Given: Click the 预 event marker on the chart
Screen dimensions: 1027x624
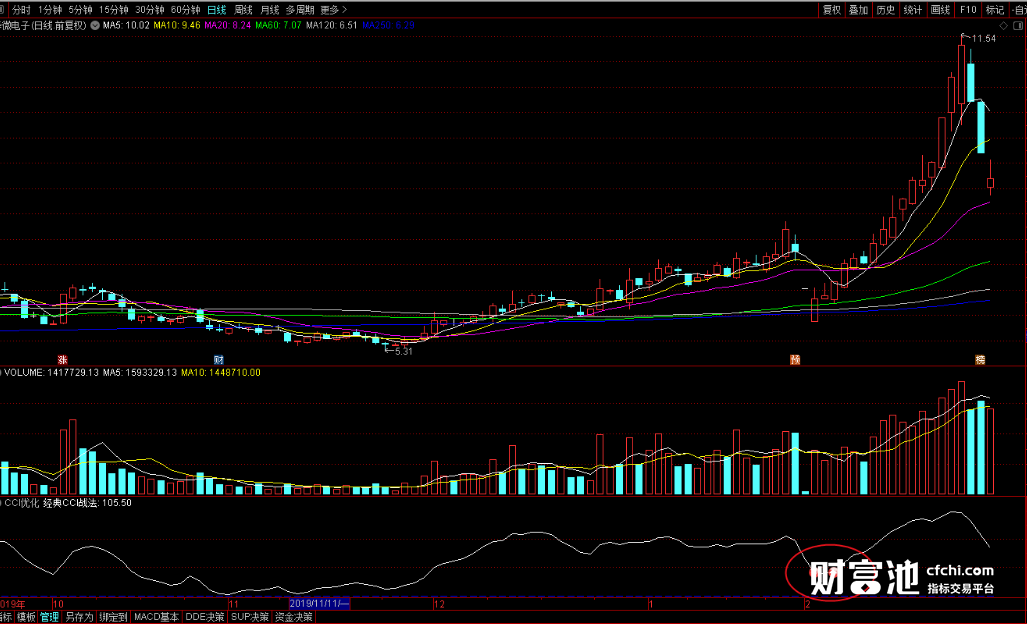Looking at the screenshot, I should coord(795,359).
